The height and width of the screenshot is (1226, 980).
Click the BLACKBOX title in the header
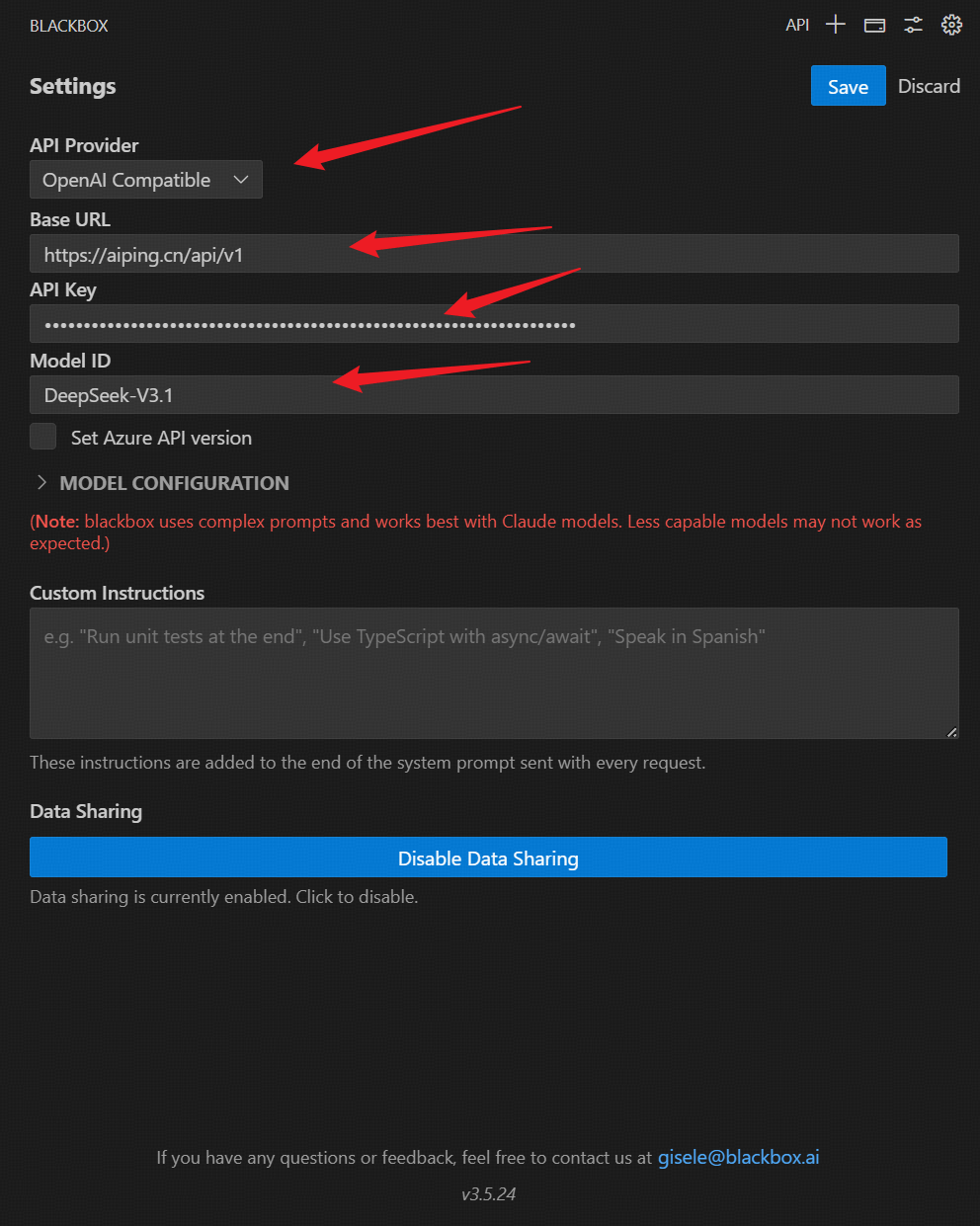tap(68, 25)
